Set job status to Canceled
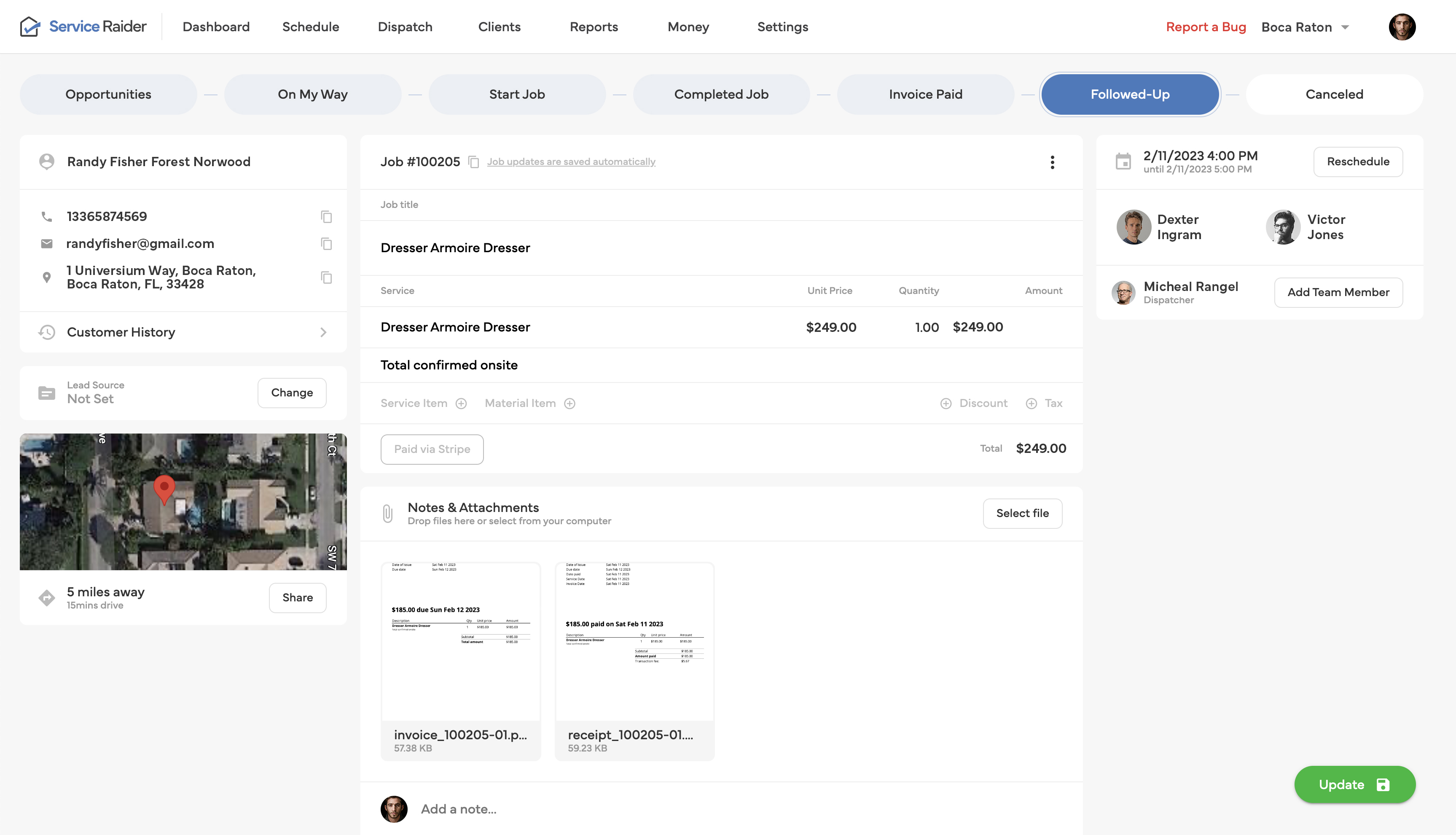The image size is (1456, 835). point(1334,94)
